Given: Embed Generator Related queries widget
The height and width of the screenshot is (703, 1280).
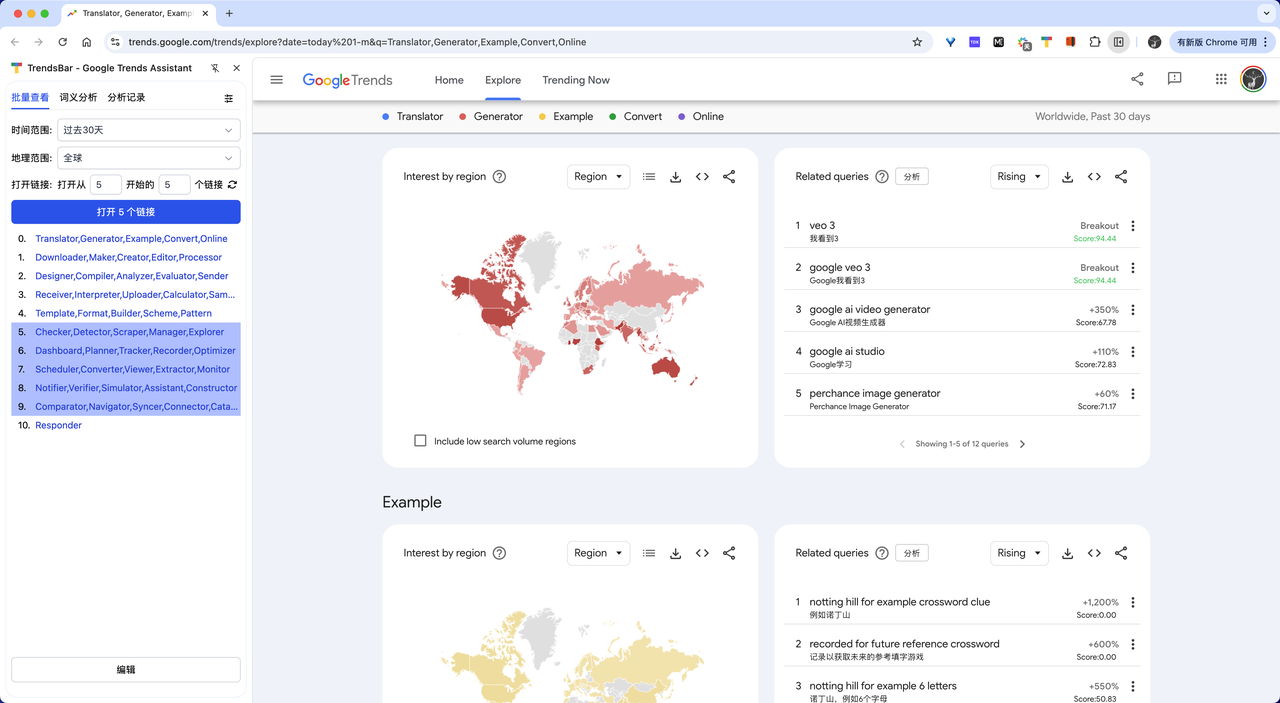Looking at the screenshot, I should [x=1094, y=177].
